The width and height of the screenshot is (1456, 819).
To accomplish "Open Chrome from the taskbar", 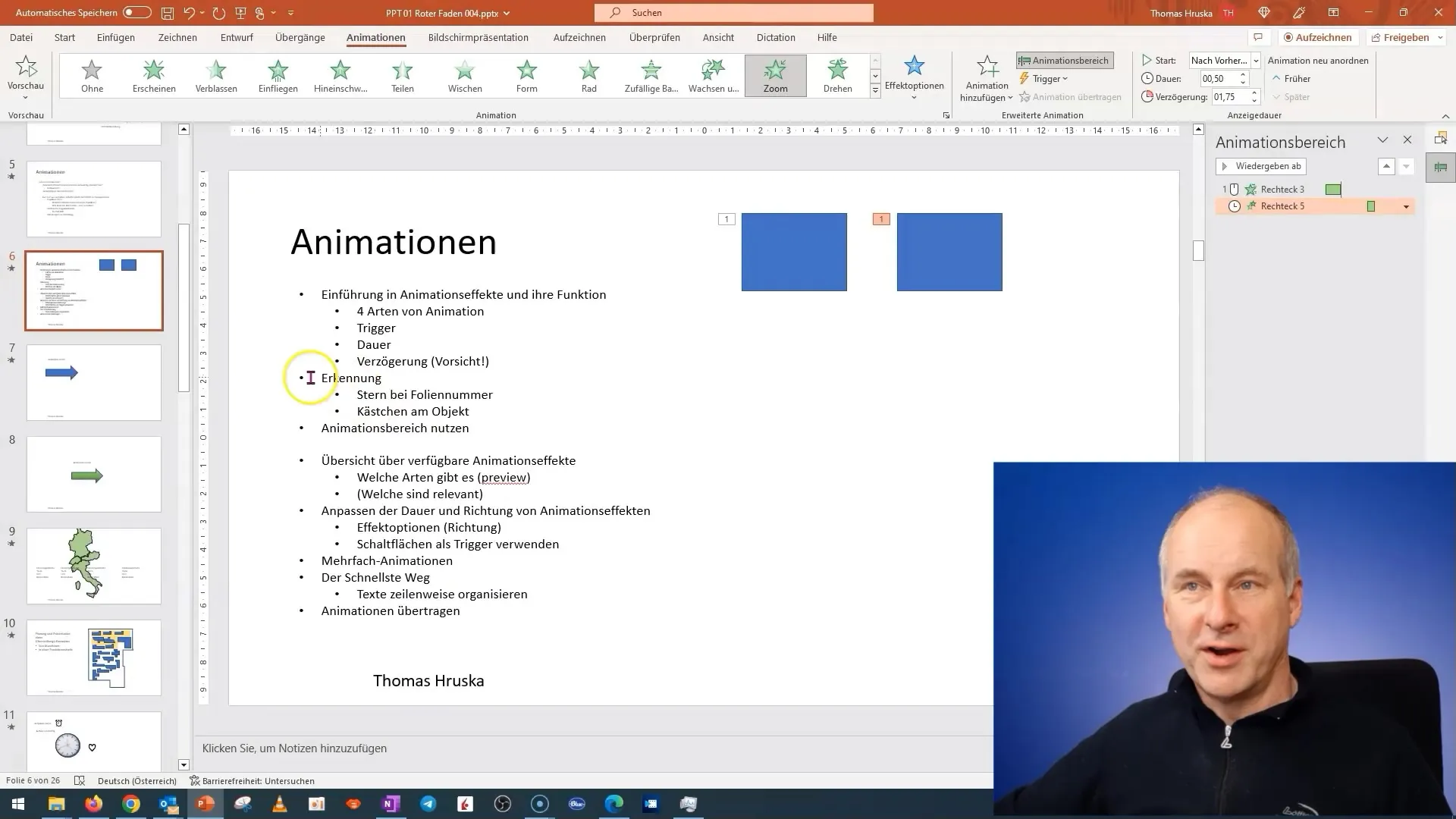I will tap(131, 804).
